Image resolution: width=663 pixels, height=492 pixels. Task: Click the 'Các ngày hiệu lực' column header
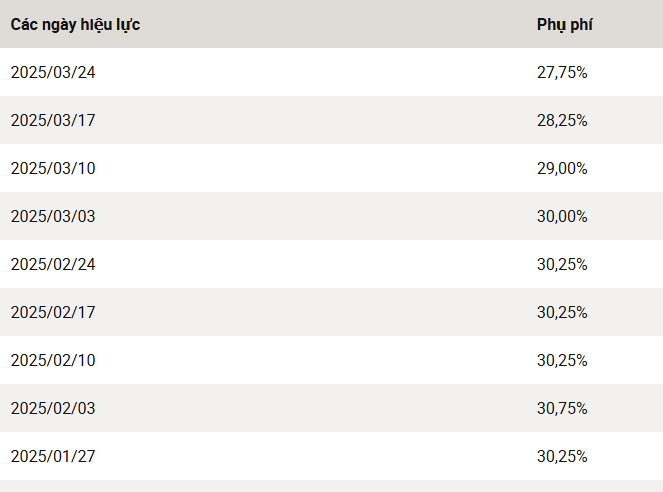coord(75,25)
